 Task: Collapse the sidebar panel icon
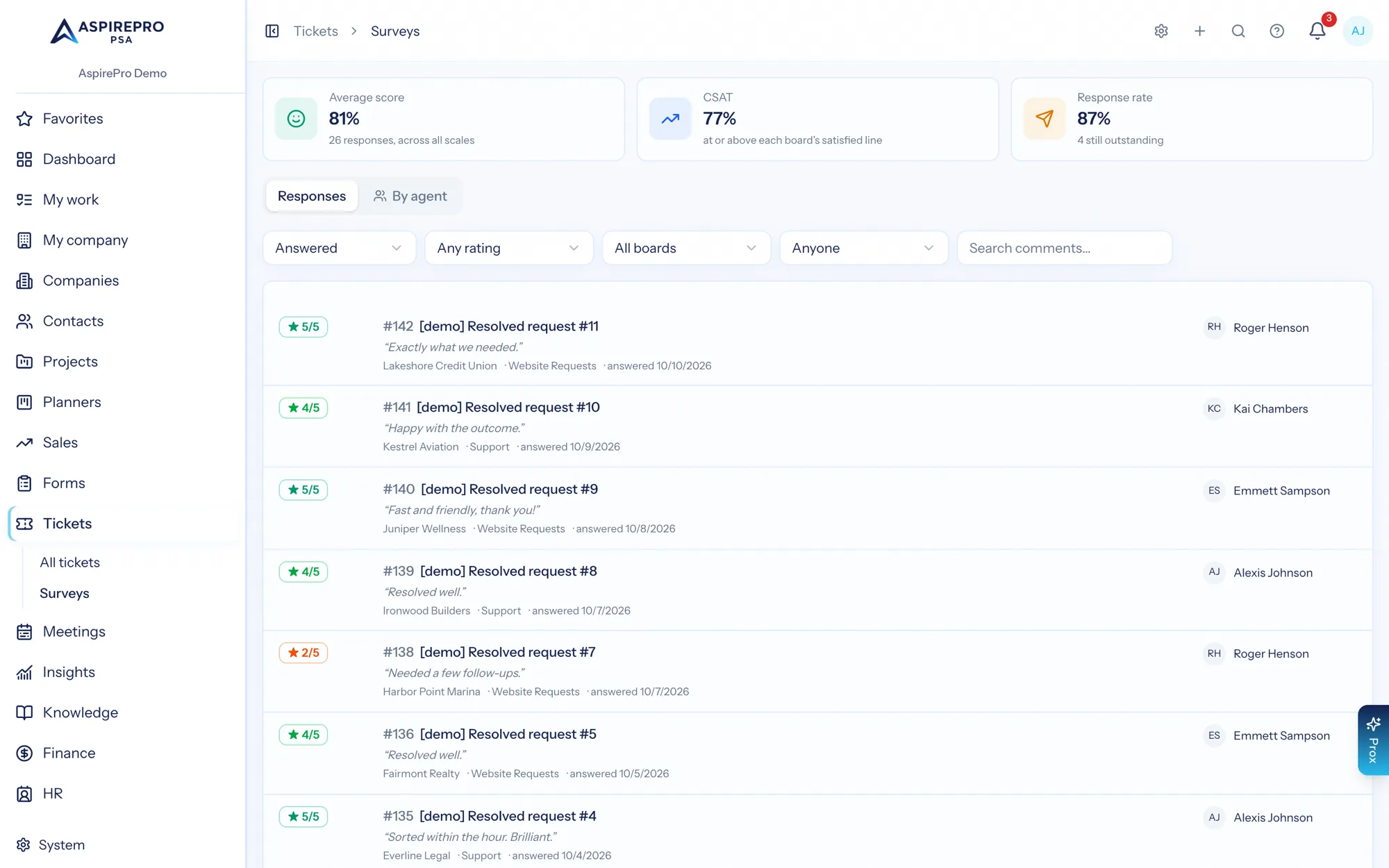[272, 31]
